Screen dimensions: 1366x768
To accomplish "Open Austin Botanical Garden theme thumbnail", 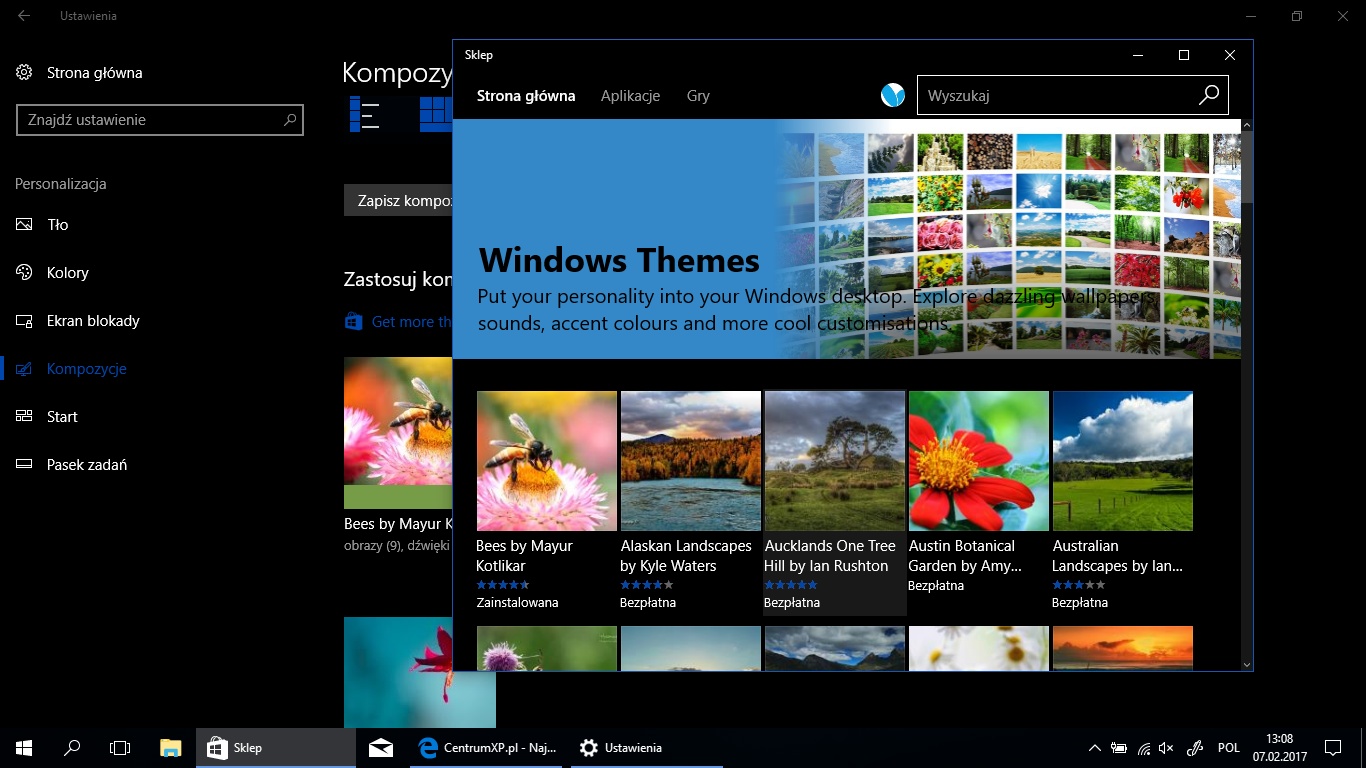I will tap(979, 461).
